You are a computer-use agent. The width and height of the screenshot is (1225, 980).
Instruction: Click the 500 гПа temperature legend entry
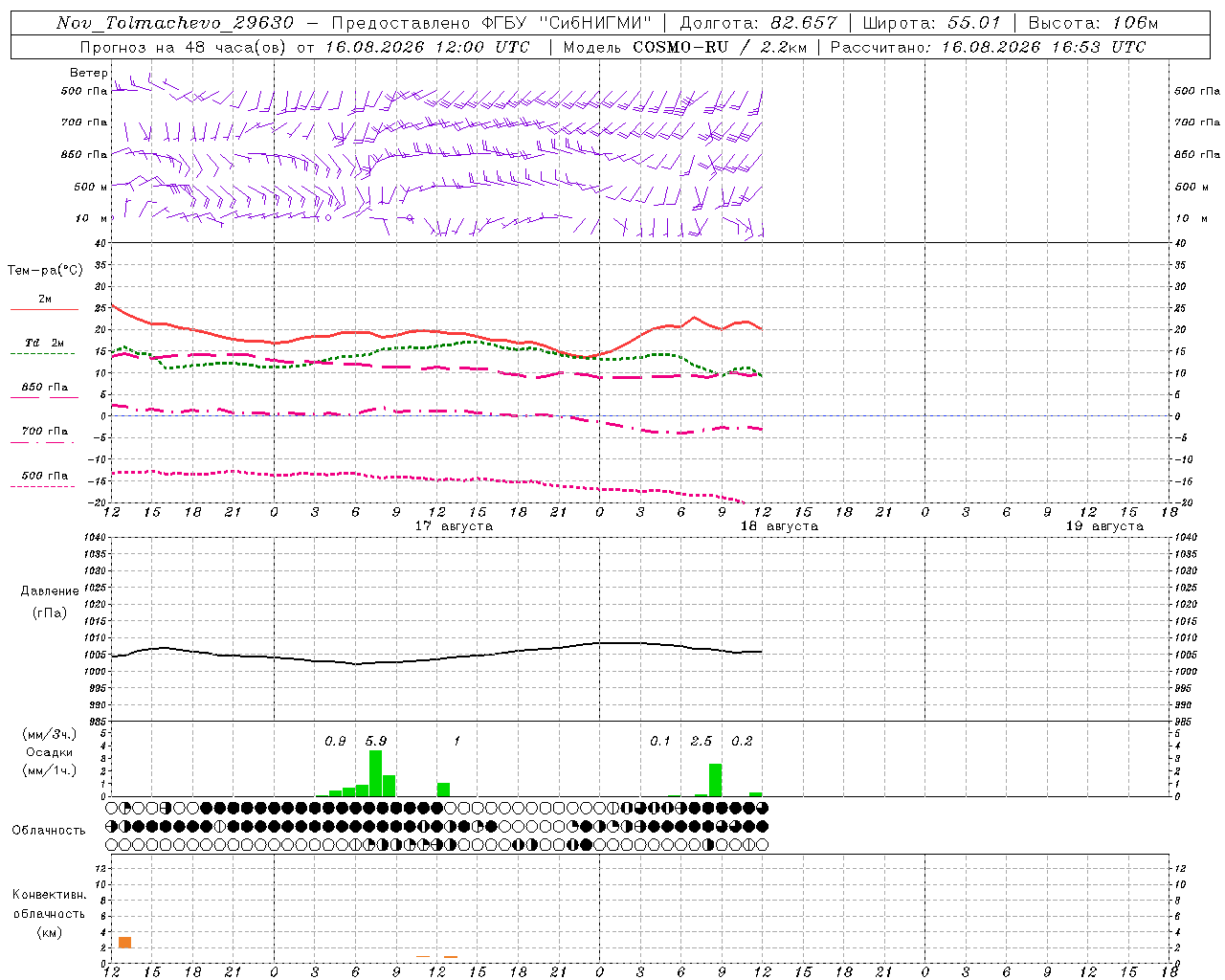44,480
